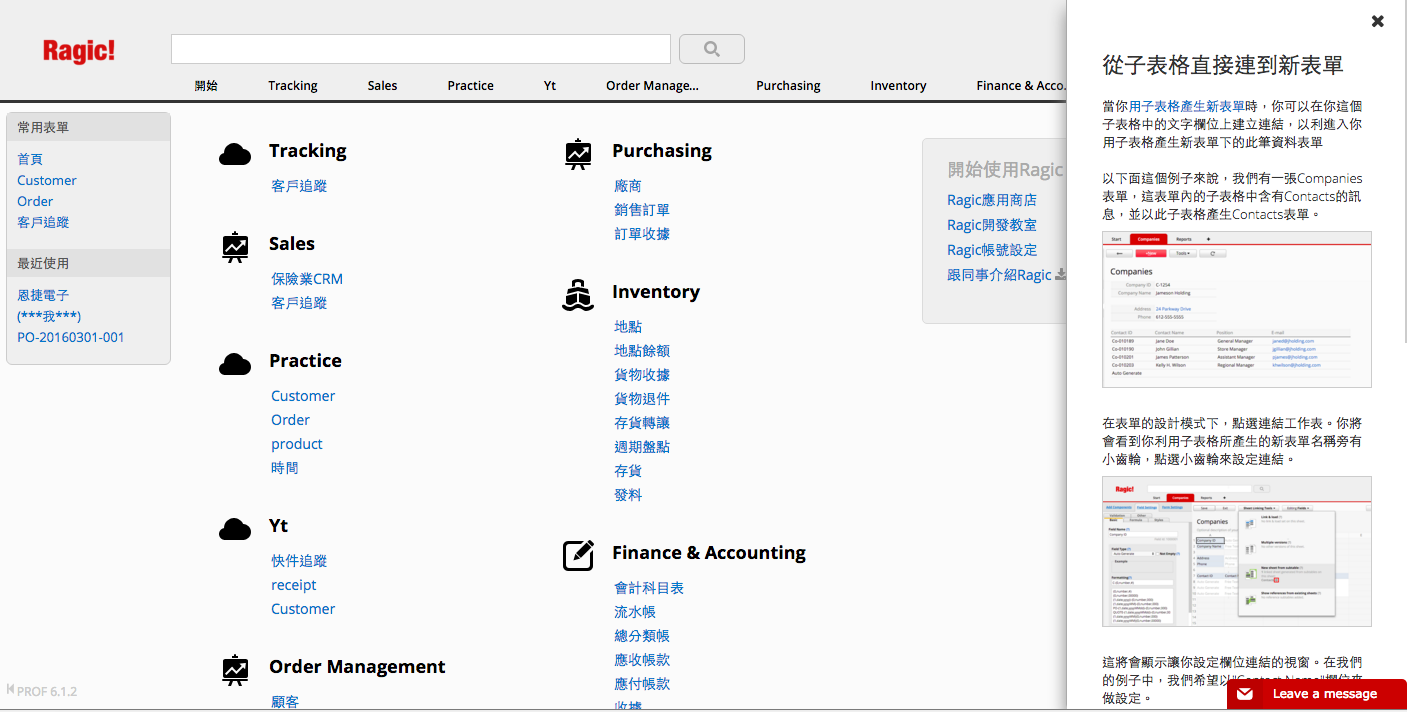Image resolution: width=1407 pixels, height=712 pixels.
Task: Open 貨物退件 under Inventory
Action: [x=642, y=399]
